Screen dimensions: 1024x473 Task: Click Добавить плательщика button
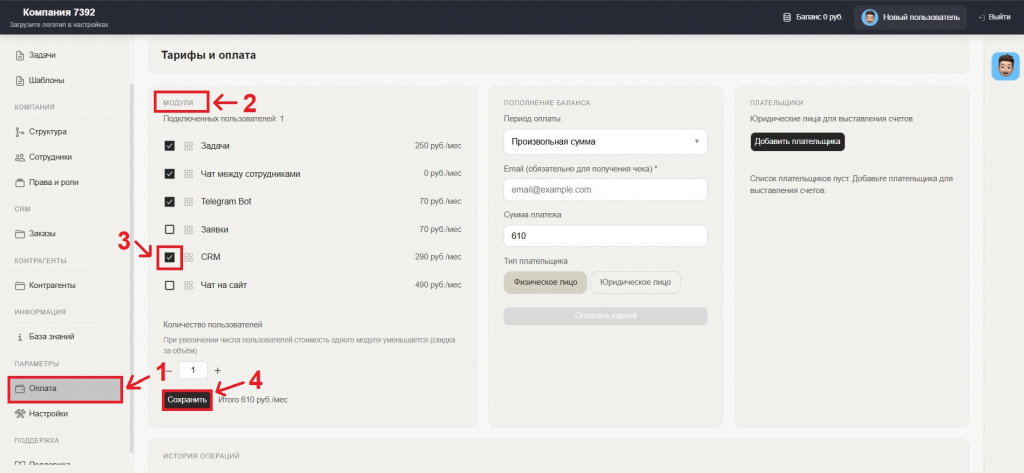pos(797,142)
